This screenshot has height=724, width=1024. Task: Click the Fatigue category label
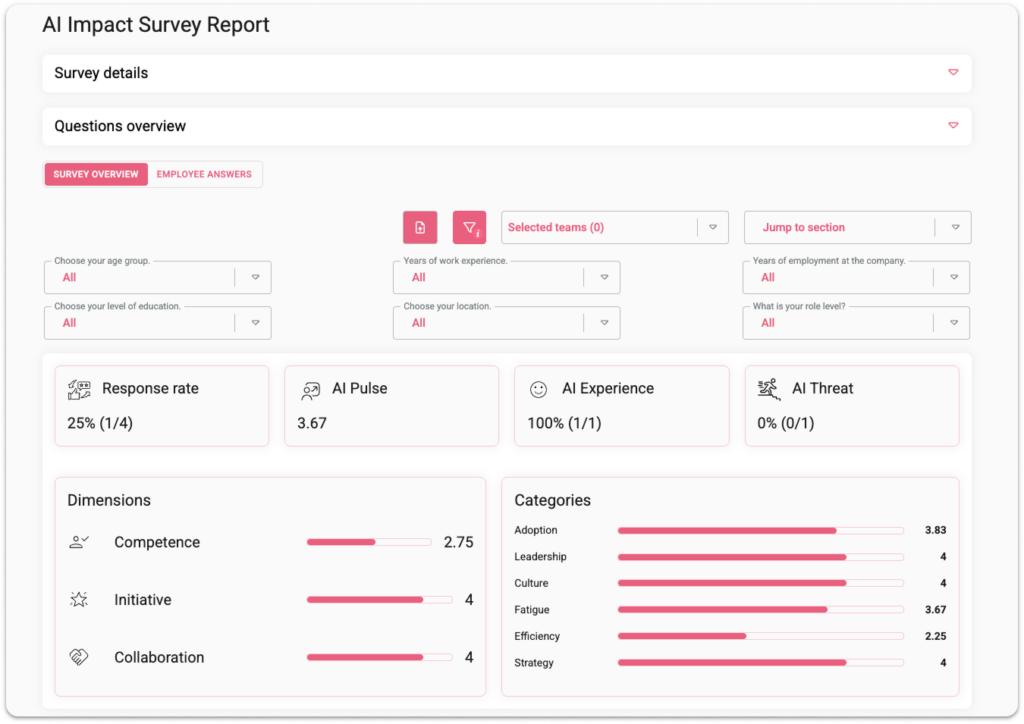[x=532, y=610]
